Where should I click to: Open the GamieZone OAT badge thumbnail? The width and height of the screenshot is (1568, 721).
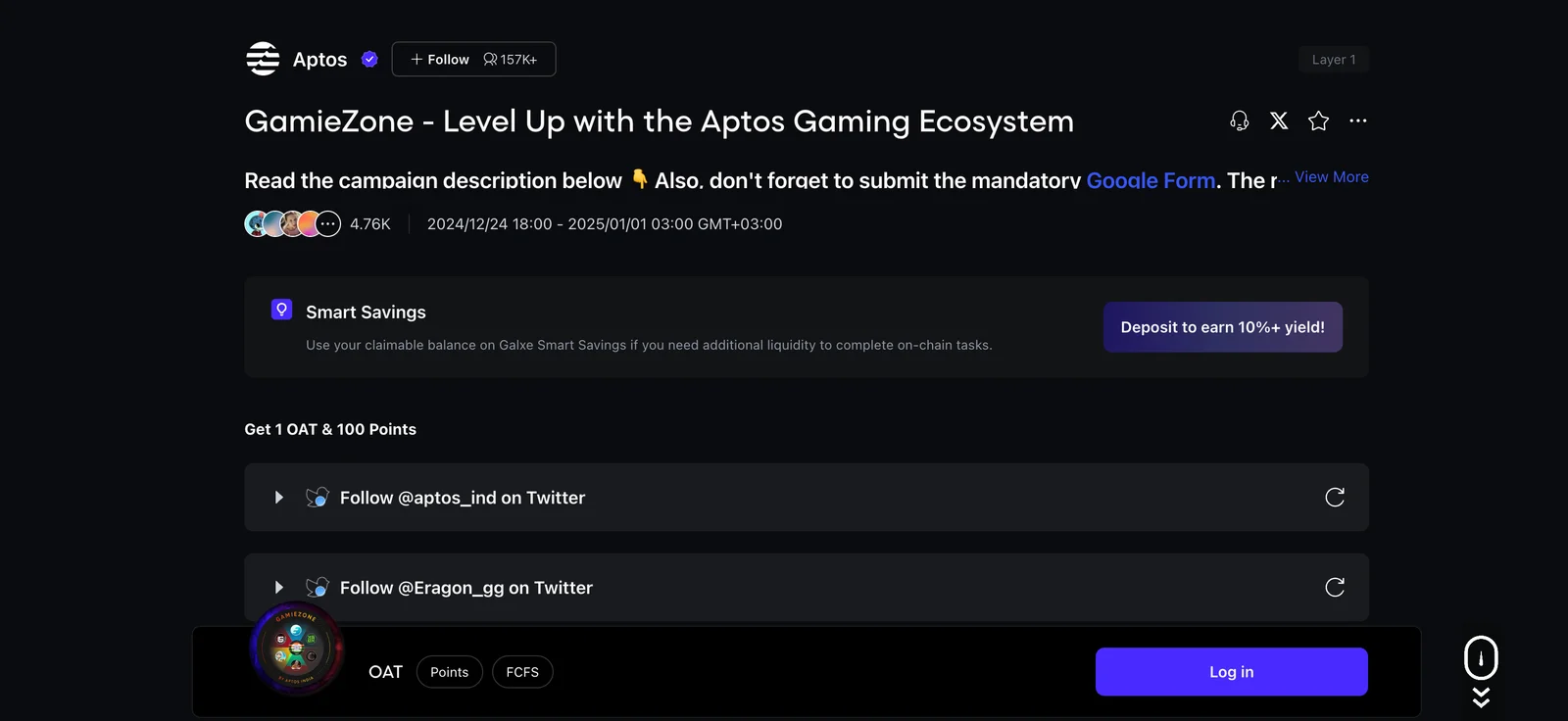tap(297, 649)
